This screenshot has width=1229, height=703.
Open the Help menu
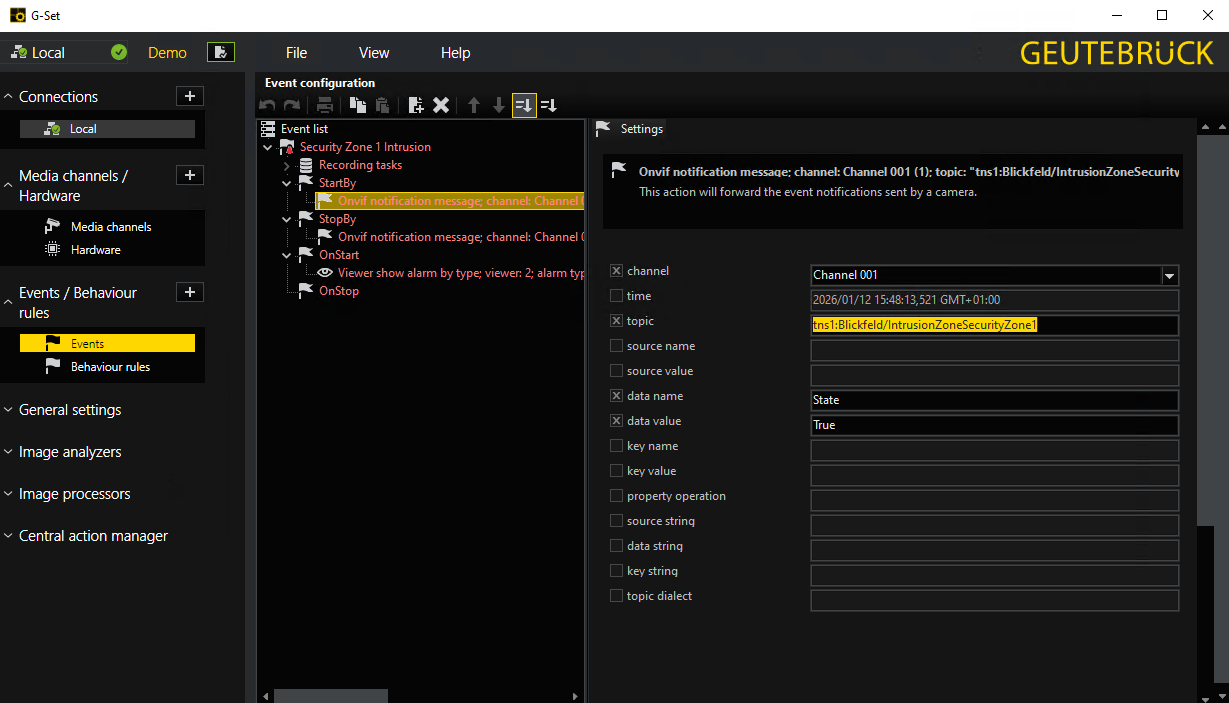[x=455, y=53]
